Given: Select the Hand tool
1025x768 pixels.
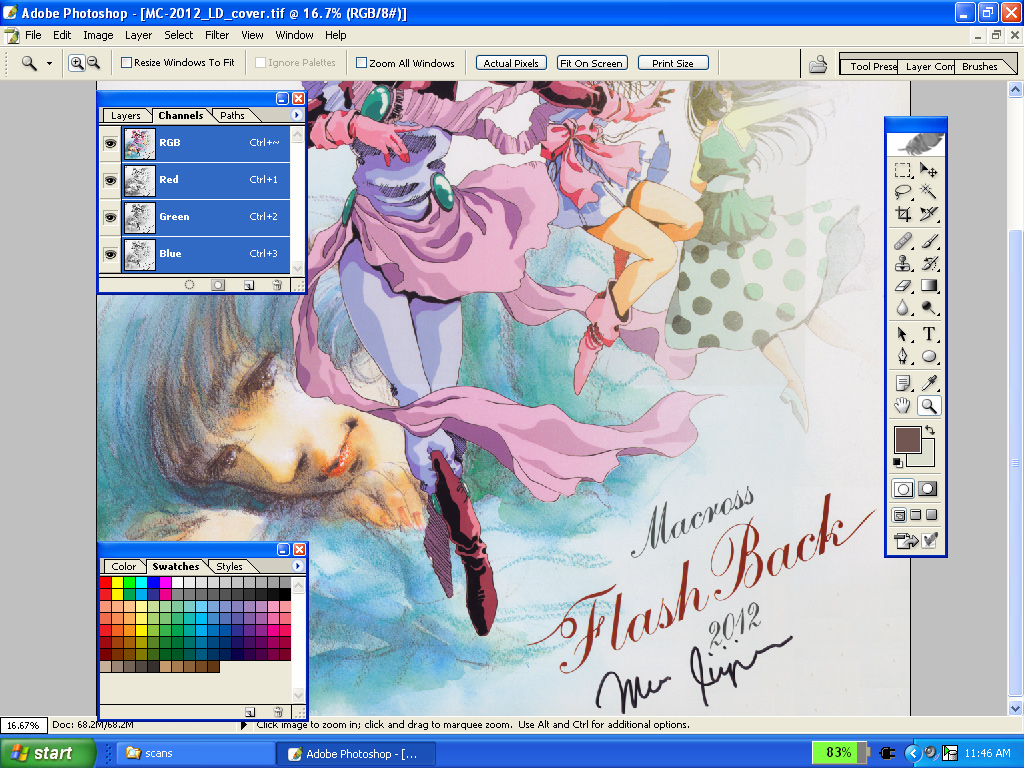Looking at the screenshot, I should click(903, 406).
